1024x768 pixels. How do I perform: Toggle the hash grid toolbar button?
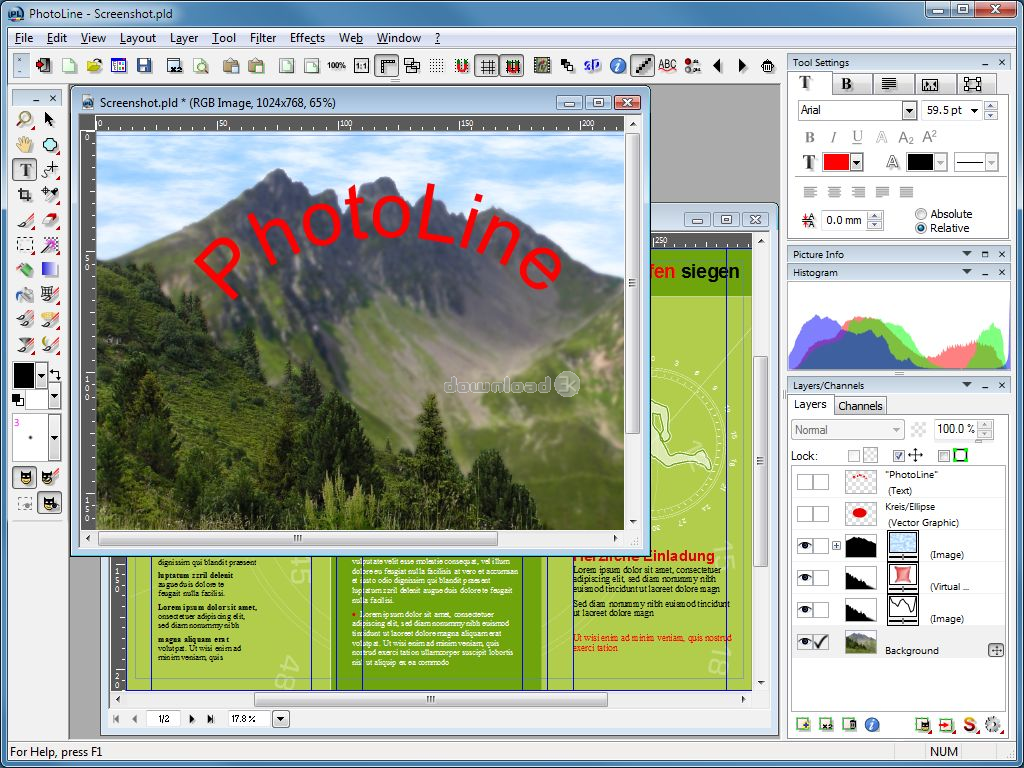(x=487, y=65)
